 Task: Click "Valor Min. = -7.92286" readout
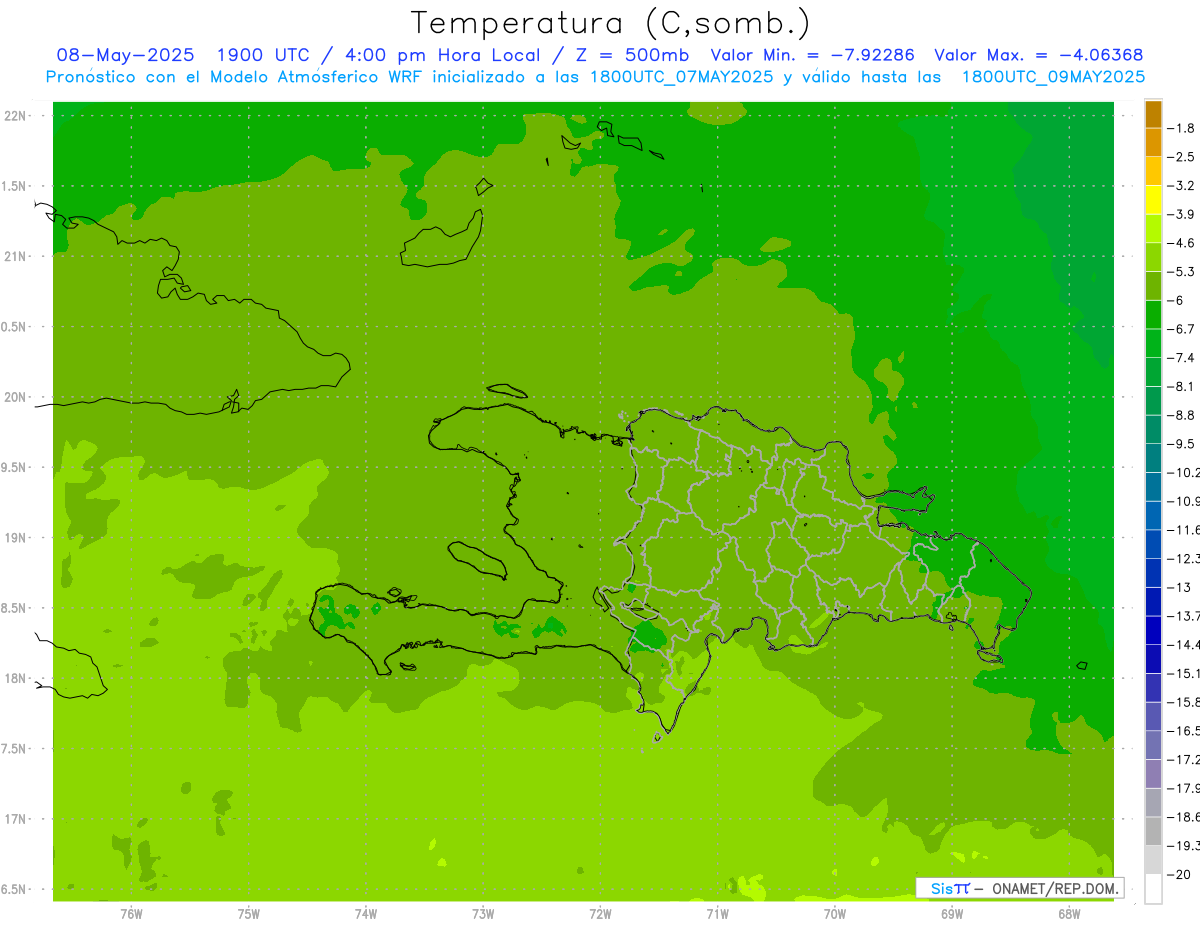[x=812, y=55]
